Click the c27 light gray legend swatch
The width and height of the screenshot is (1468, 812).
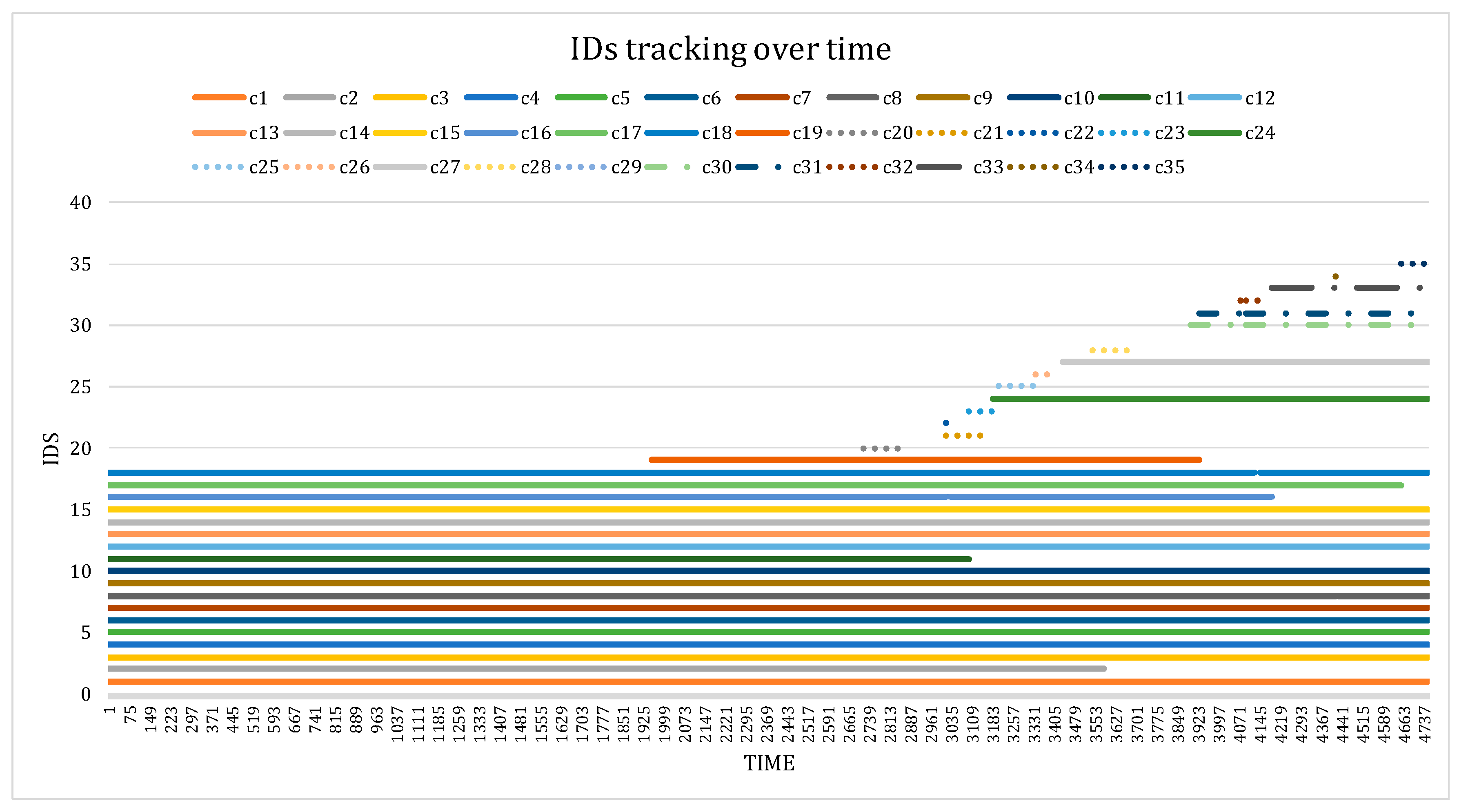400,167
